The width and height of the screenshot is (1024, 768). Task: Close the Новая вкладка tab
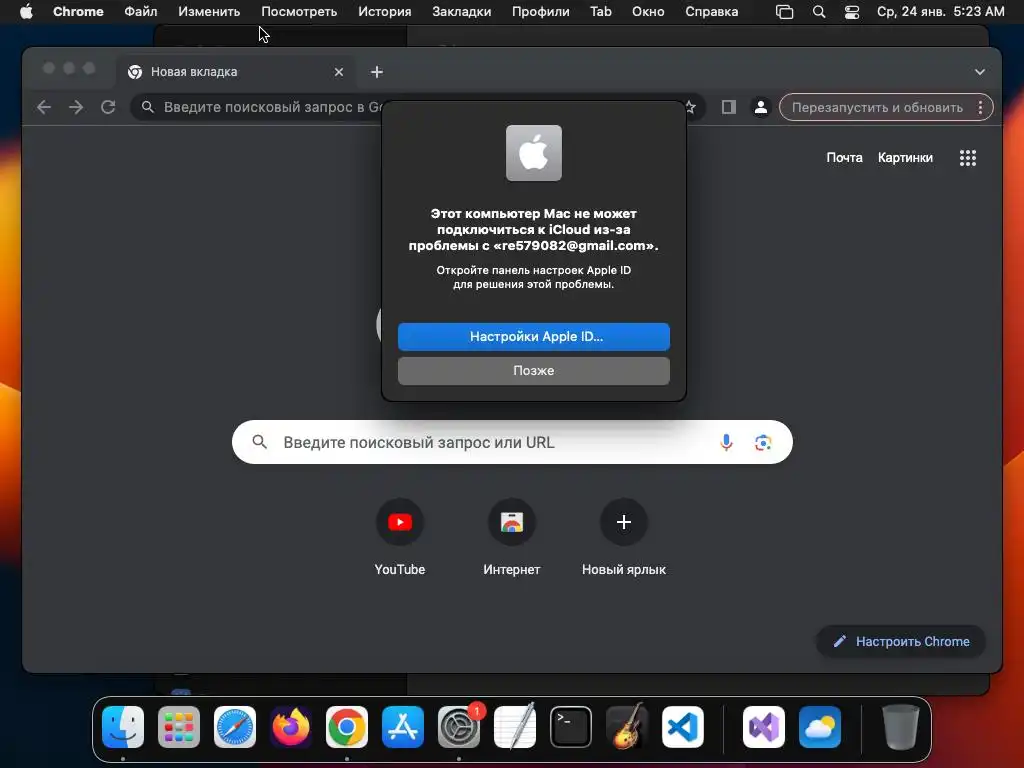point(339,72)
